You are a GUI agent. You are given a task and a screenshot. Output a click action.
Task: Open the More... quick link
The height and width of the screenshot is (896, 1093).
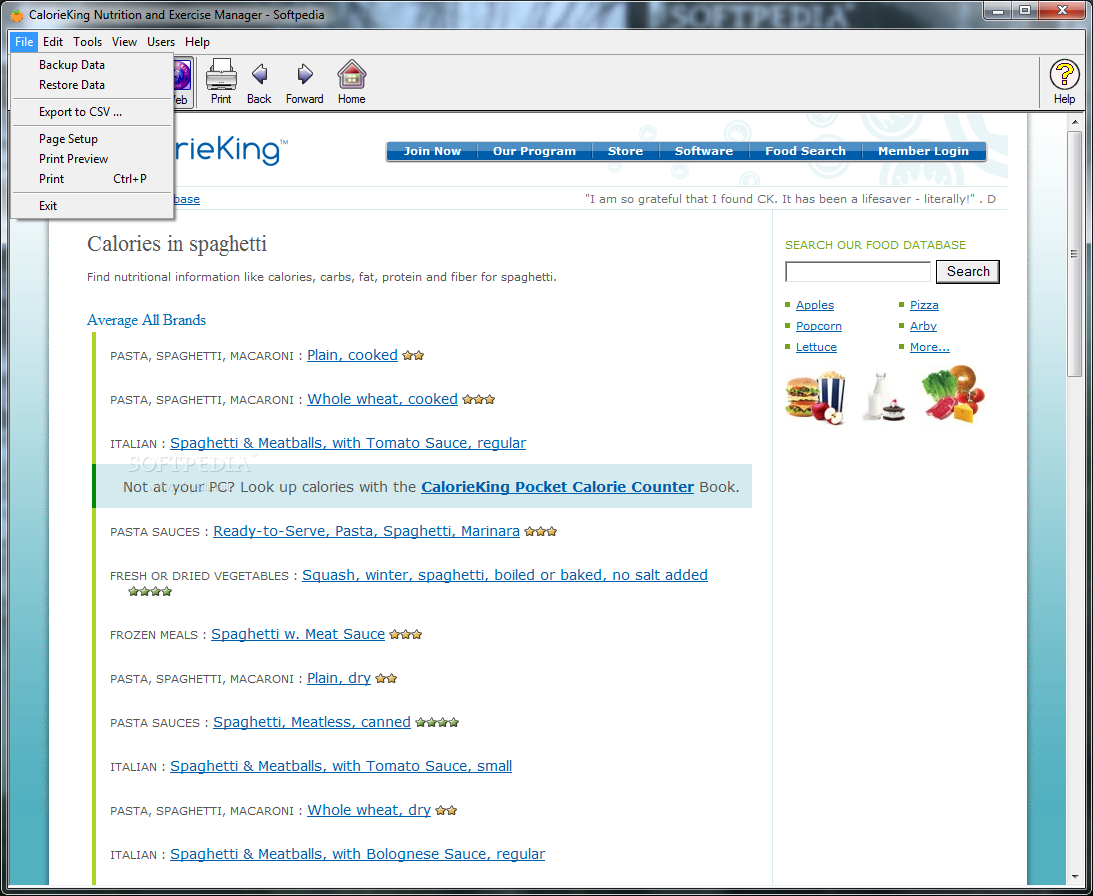pyautogui.click(x=929, y=347)
